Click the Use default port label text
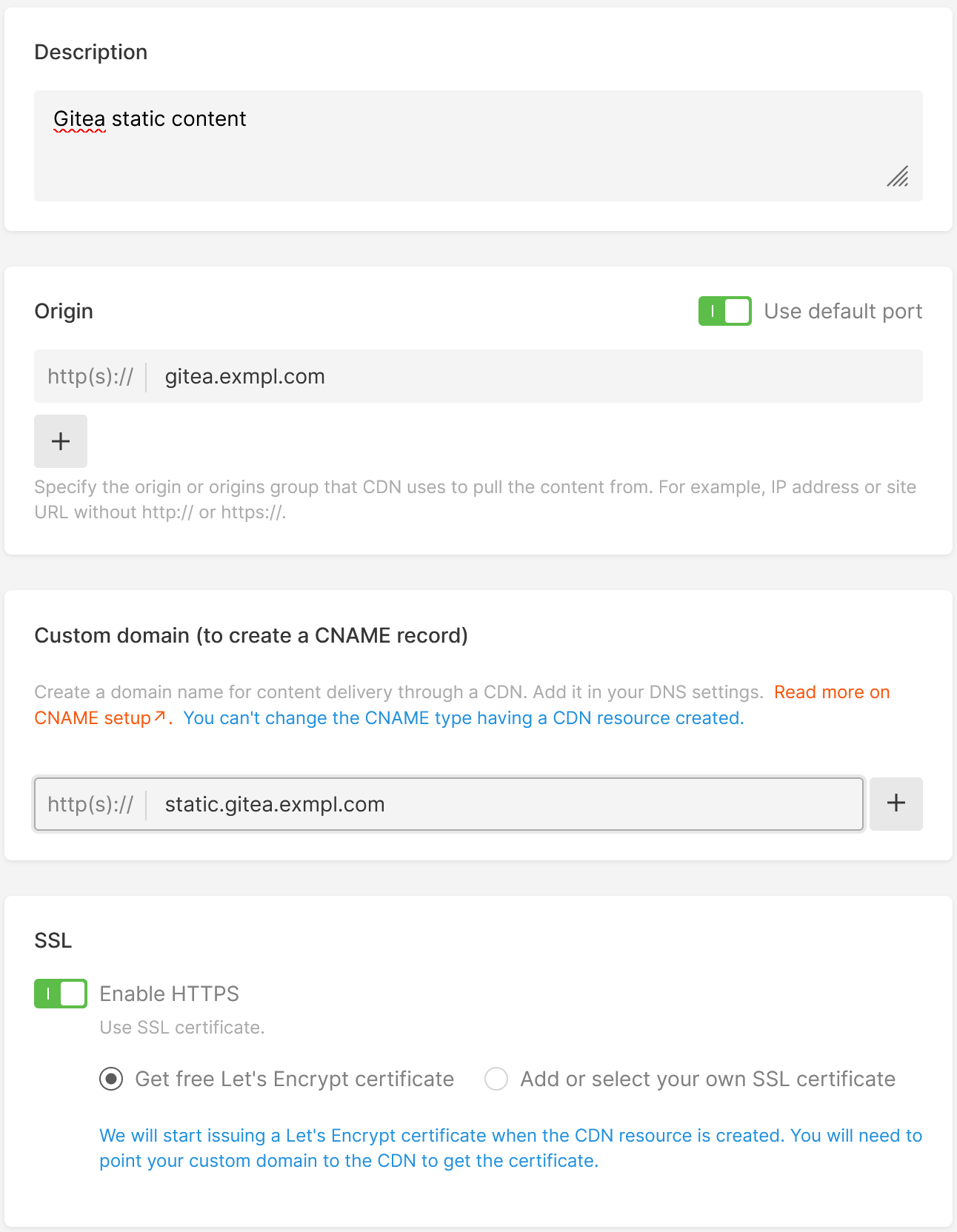 tap(843, 311)
